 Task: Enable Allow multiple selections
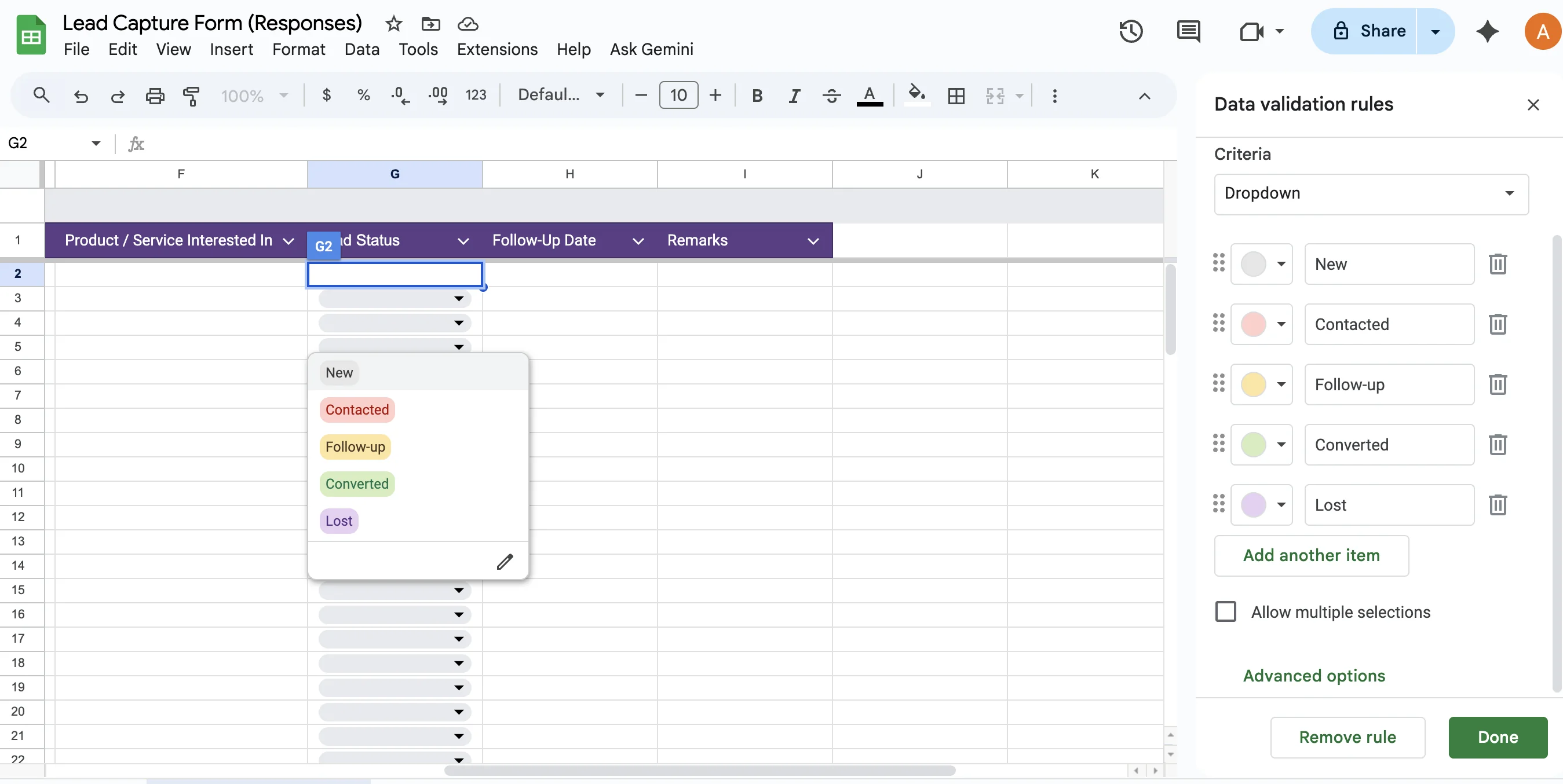point(1226,612)
